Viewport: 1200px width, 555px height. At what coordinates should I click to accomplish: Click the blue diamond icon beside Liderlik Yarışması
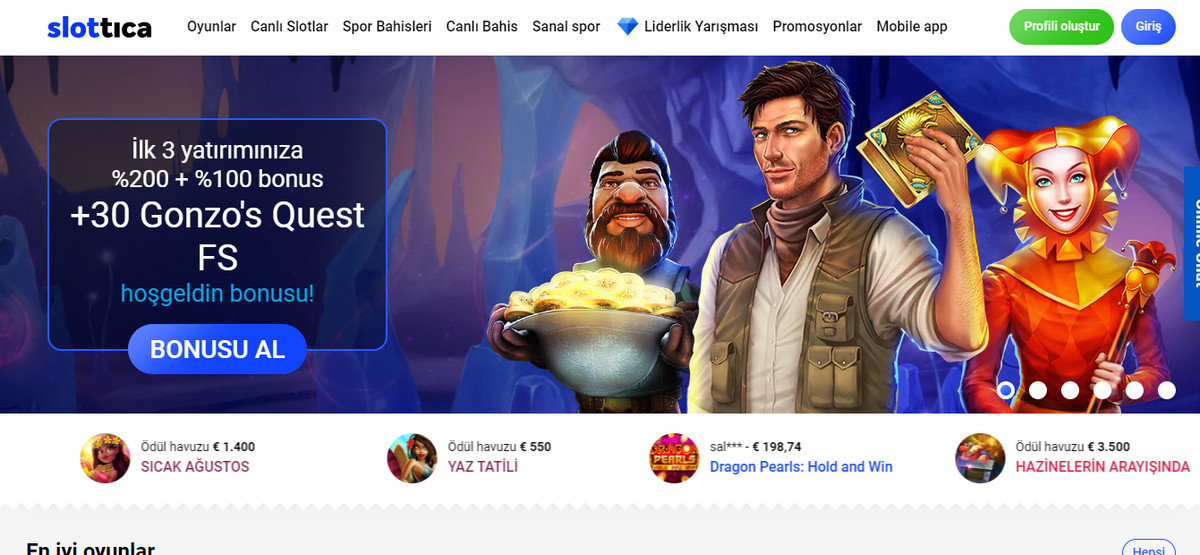627,27
